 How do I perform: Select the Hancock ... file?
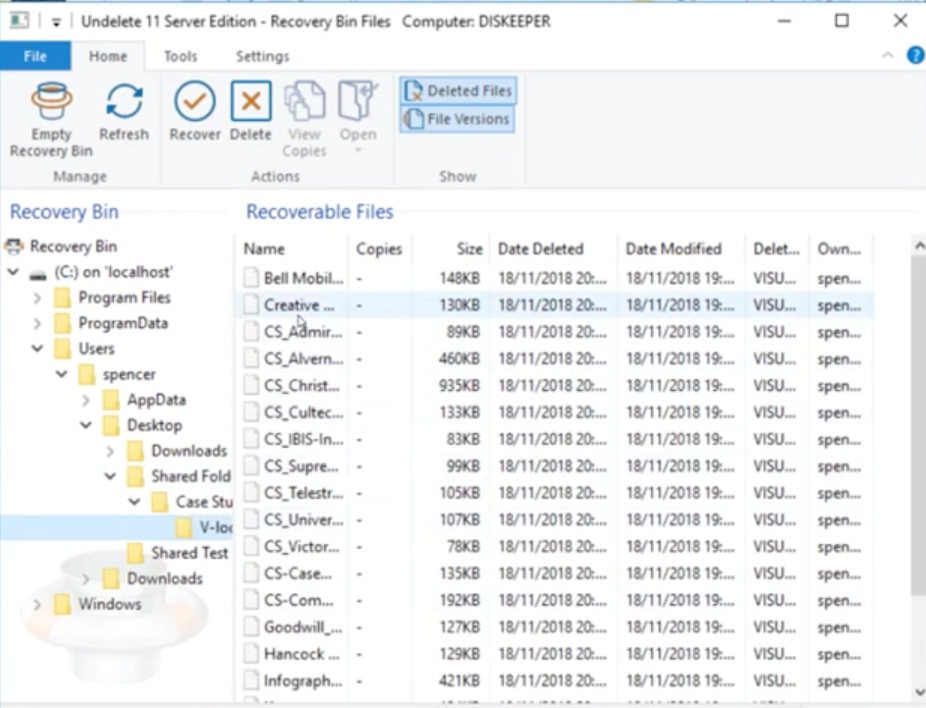(302, 654)
